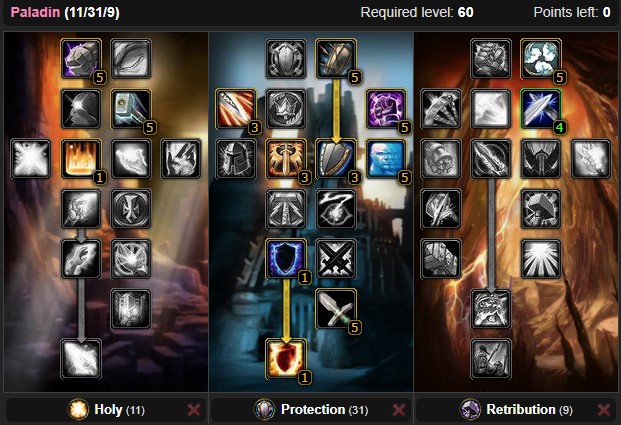The width and height of the screenshot is (621, 425).
Task: Select the blue swirl talent atop Retribution tree
Action: (541, 59)
